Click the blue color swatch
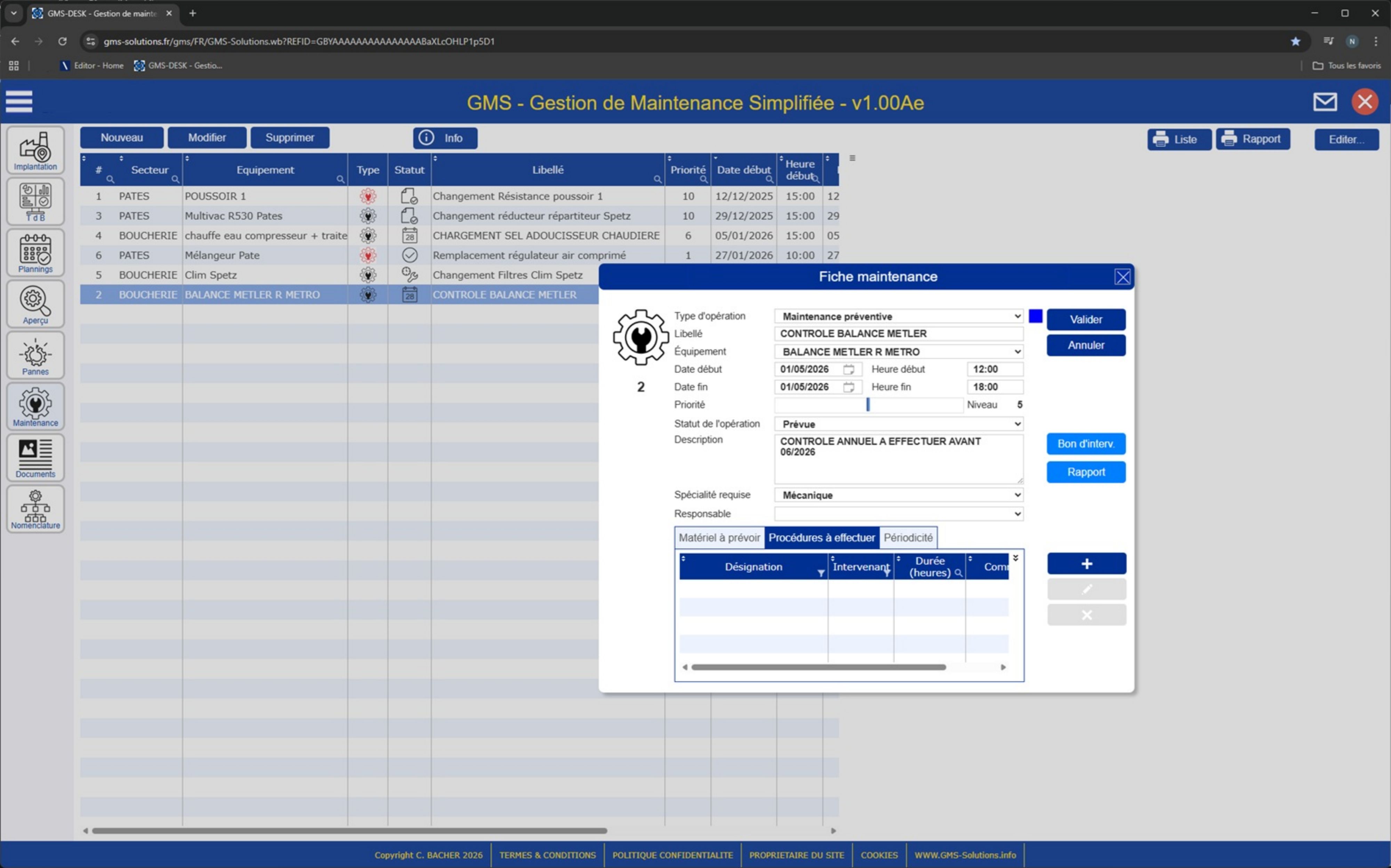 (x=1035, y=316)
